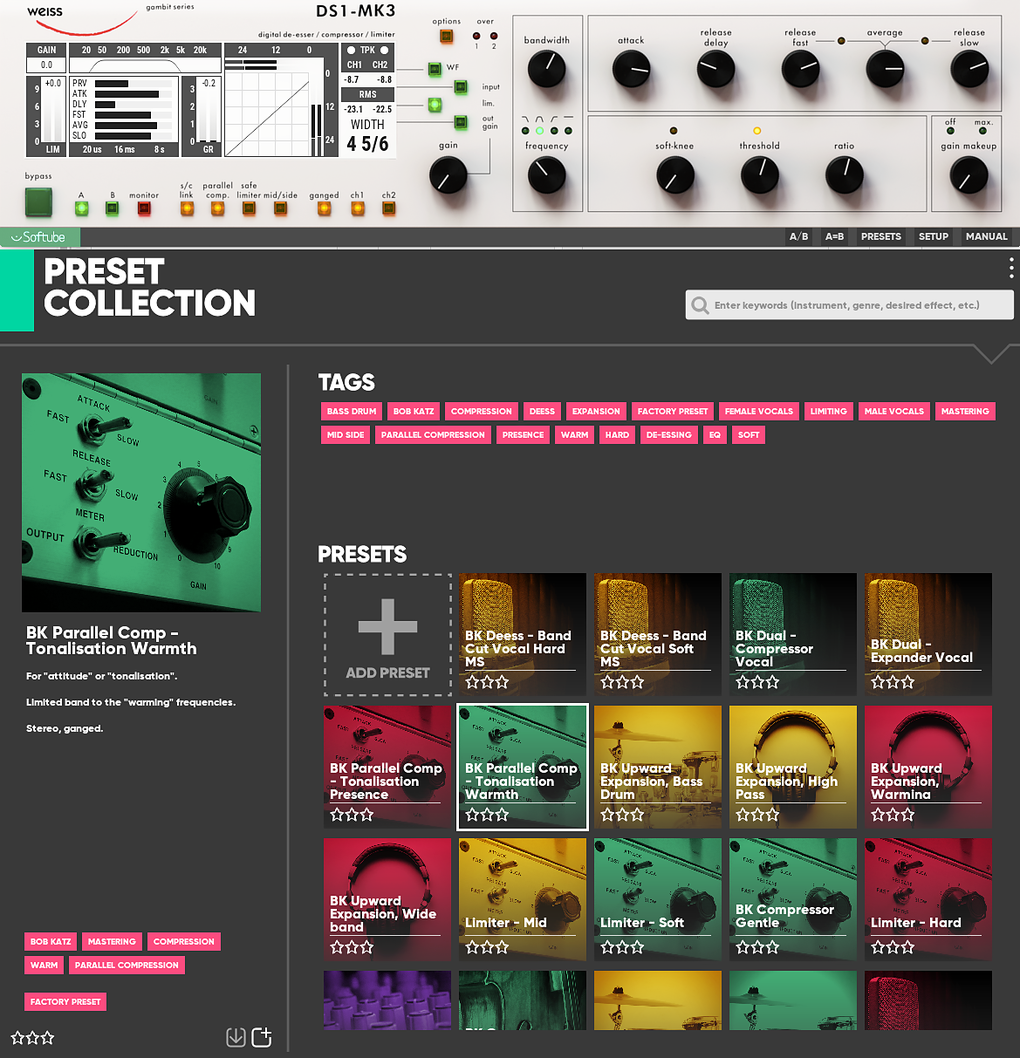The height and width of the screenshot is (1058, 1020).
Task: Switch to the A setting
Action: (x=82, y=208)
